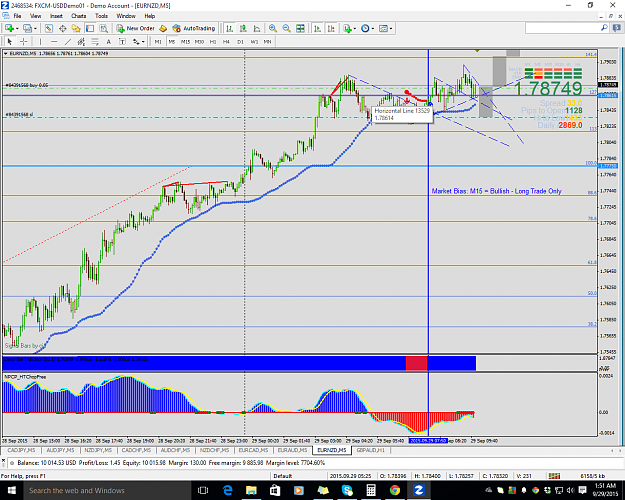This screenshot has height=500, width=625.
Task: Select the Trendline drawing tool
Action: coord(68,41)
